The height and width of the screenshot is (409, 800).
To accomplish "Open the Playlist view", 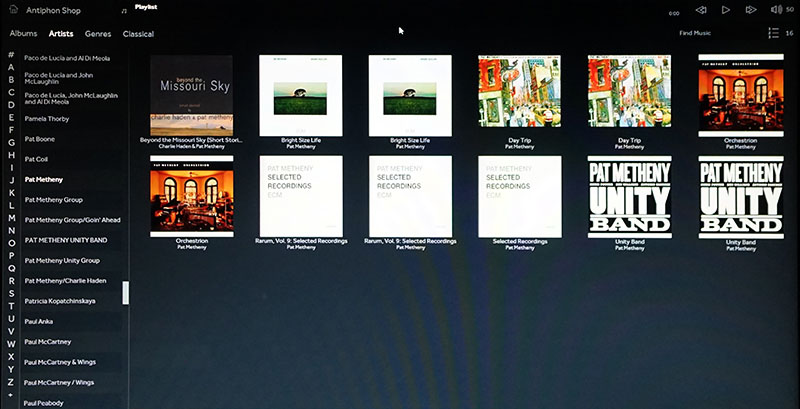I will [x=146, y=7].
